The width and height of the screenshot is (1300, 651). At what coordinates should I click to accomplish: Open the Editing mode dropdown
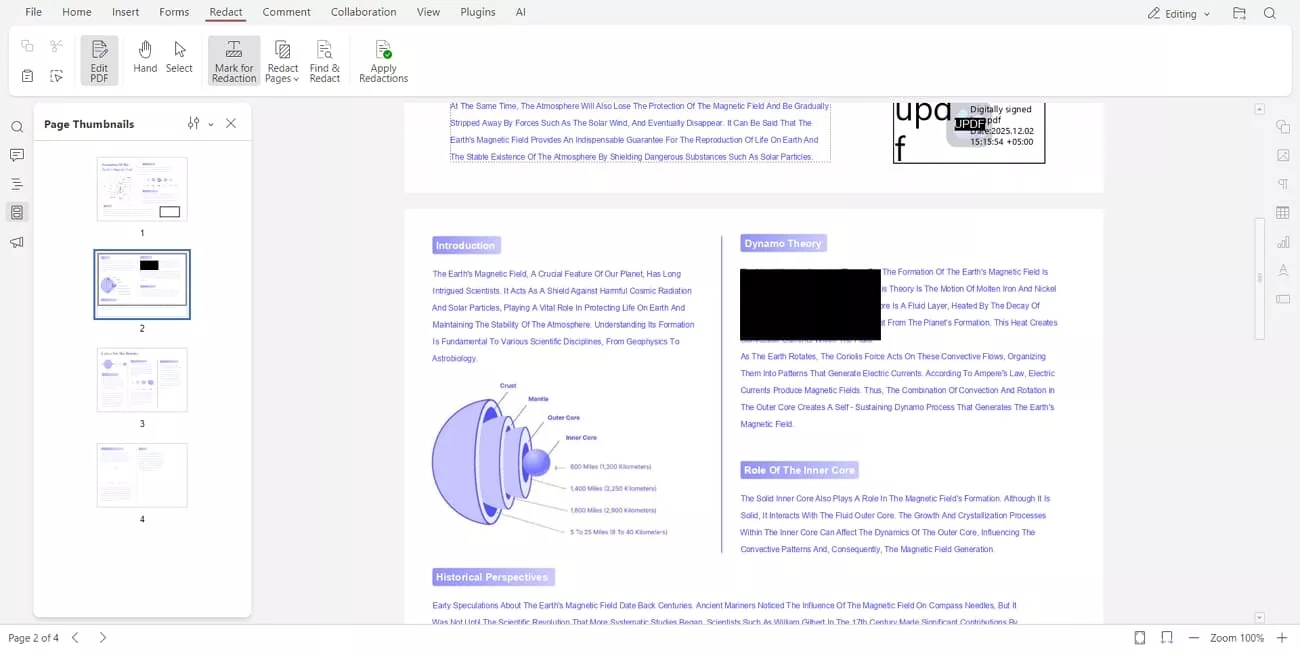point(1178,13)
